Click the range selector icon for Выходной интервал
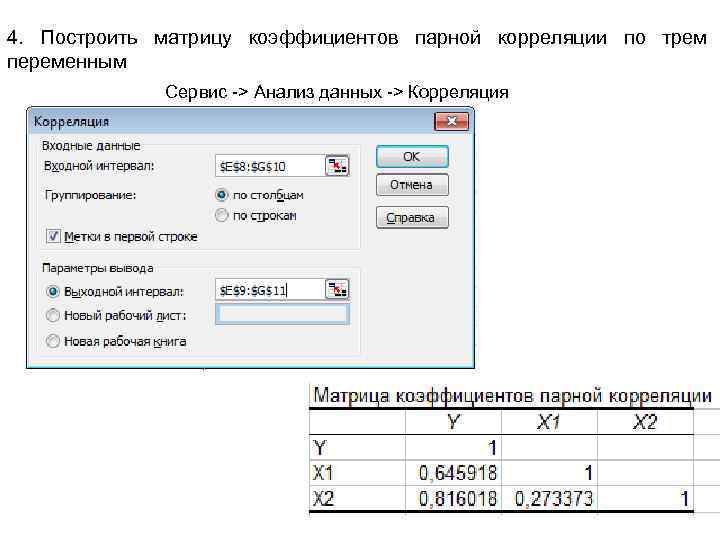Image resolution: width=720 pixels, height=540 pixels. (338, 290)
